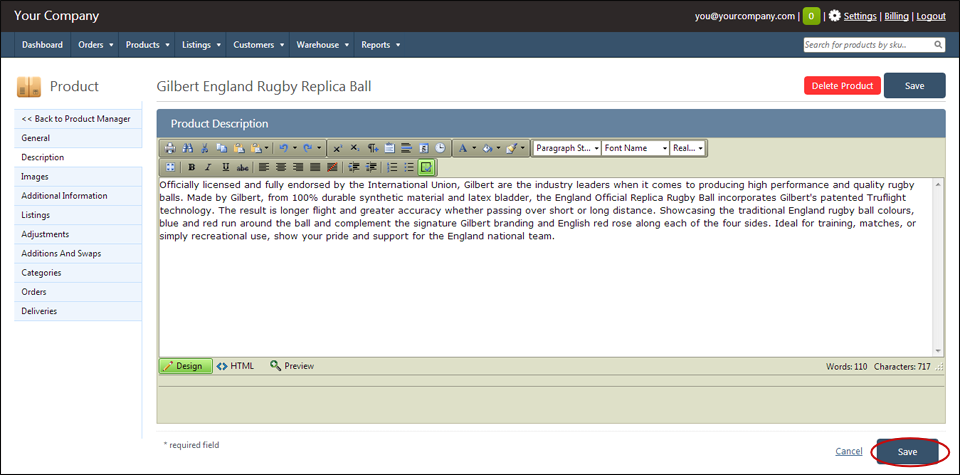
Task: Click the Print icon in editor toolbar
Action: tap(170, 148)
